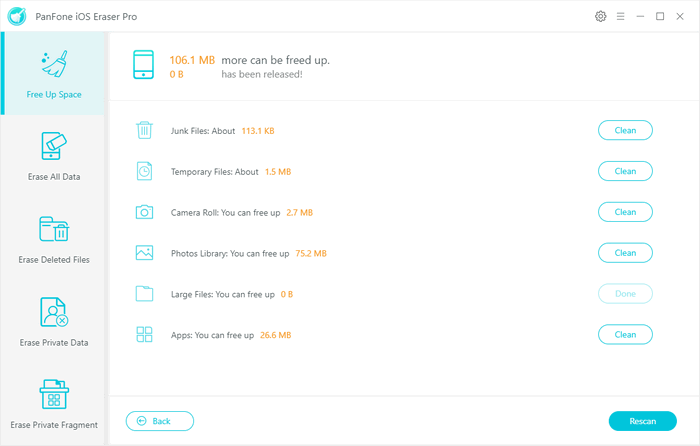This screenshot has width=700, height=446.
Task: Clean the Camera Roll
Action: click(x=625, y=212)
